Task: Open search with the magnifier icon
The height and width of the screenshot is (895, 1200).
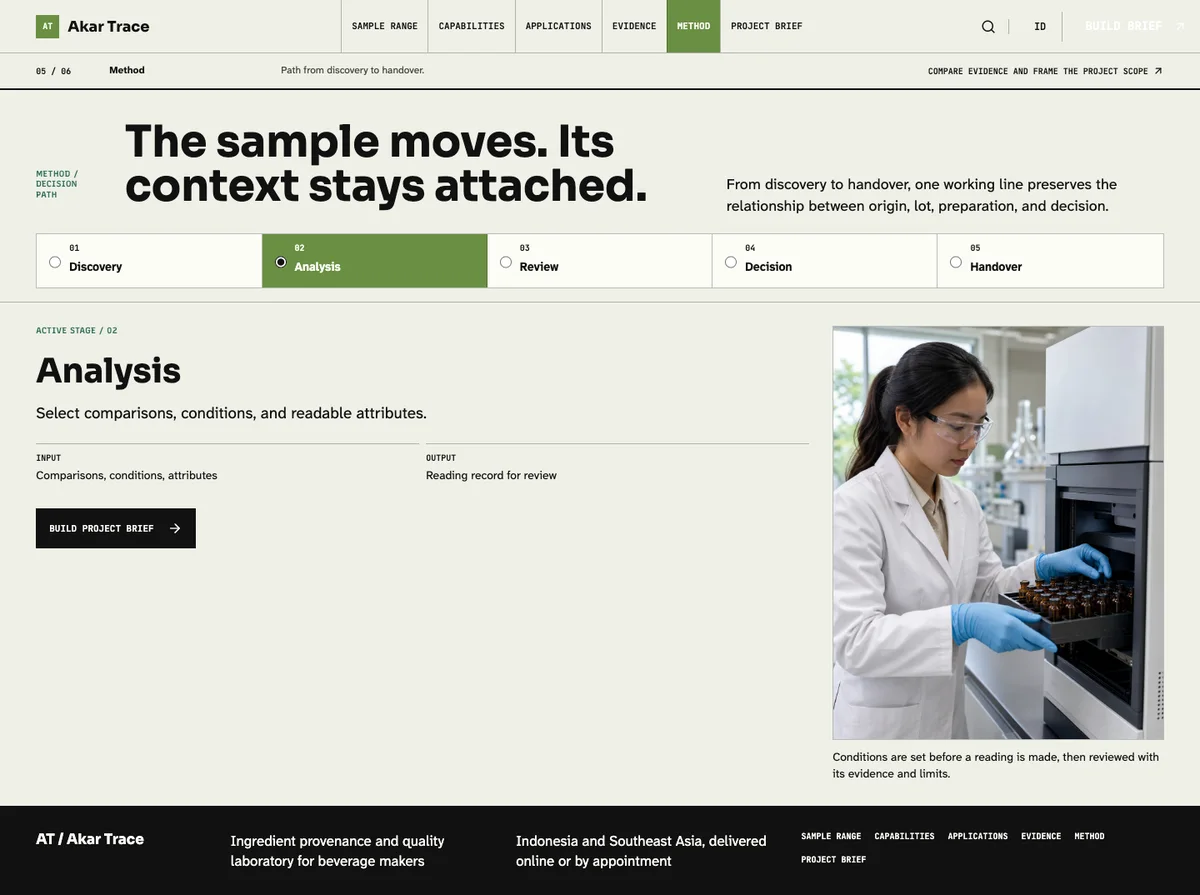Action: coord(988,27)
